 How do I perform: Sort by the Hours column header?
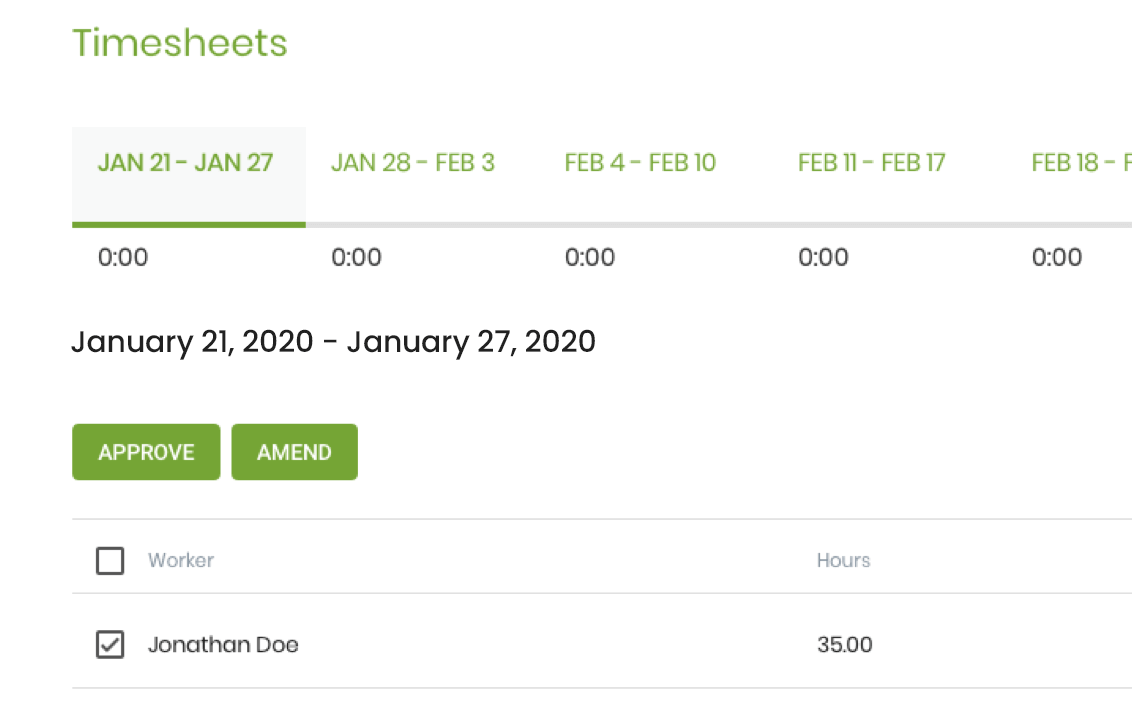click(843, 560)
